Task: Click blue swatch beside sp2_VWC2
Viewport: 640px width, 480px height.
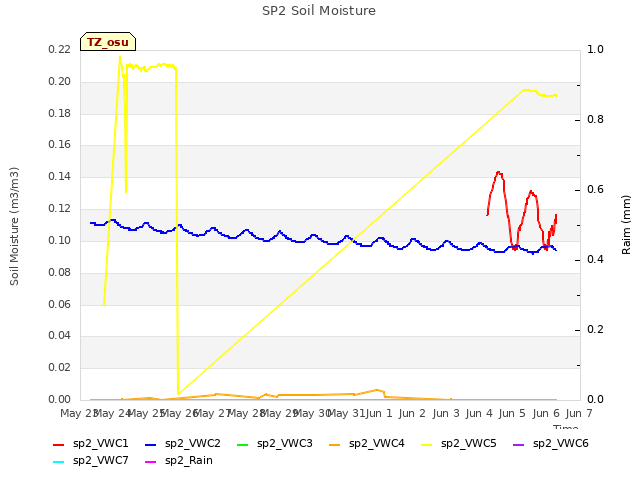Action: 151,444
